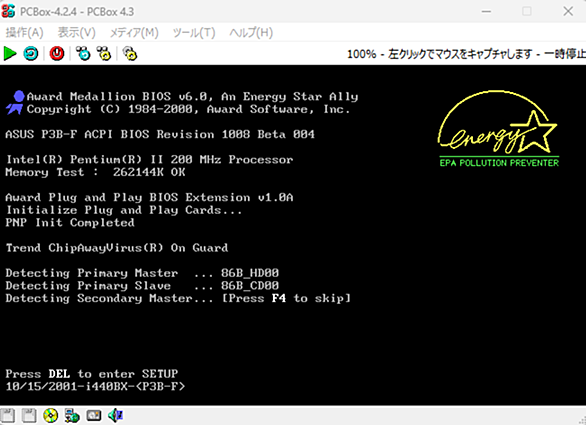Open the 表示(V) menu
The width and height of the screenshot is (586, 425).
click(77, 33)
